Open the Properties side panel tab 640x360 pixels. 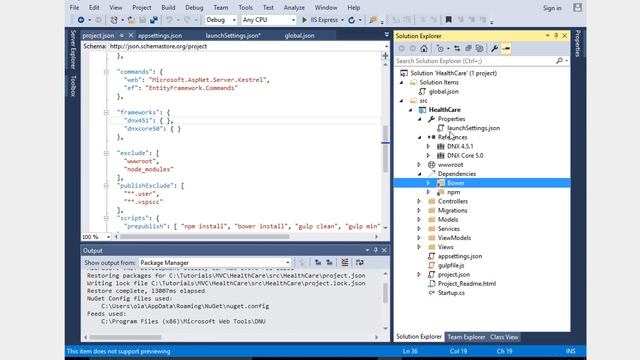pyautogui.click(x=578, y=43)
